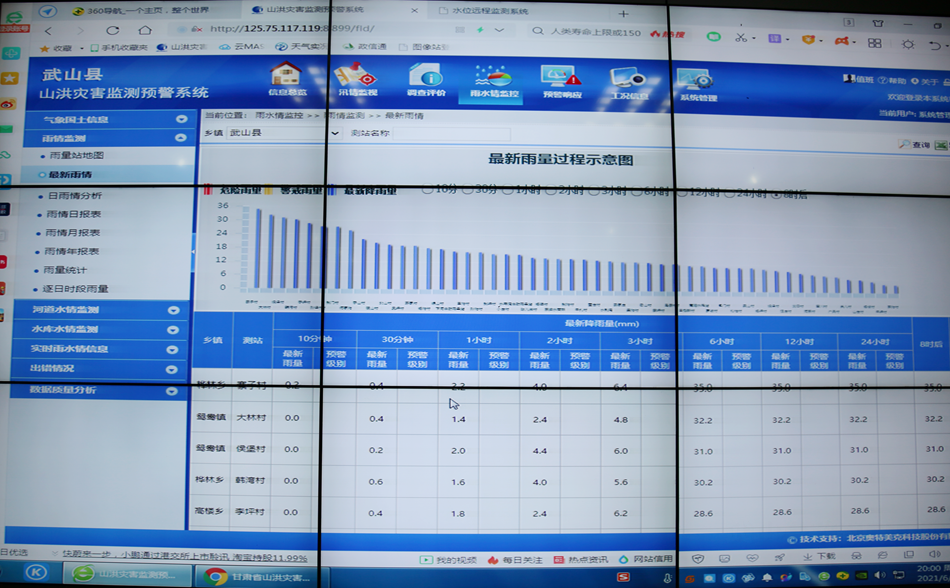Click the undo arrow icon in toolbar

click(x=934, y=45)
